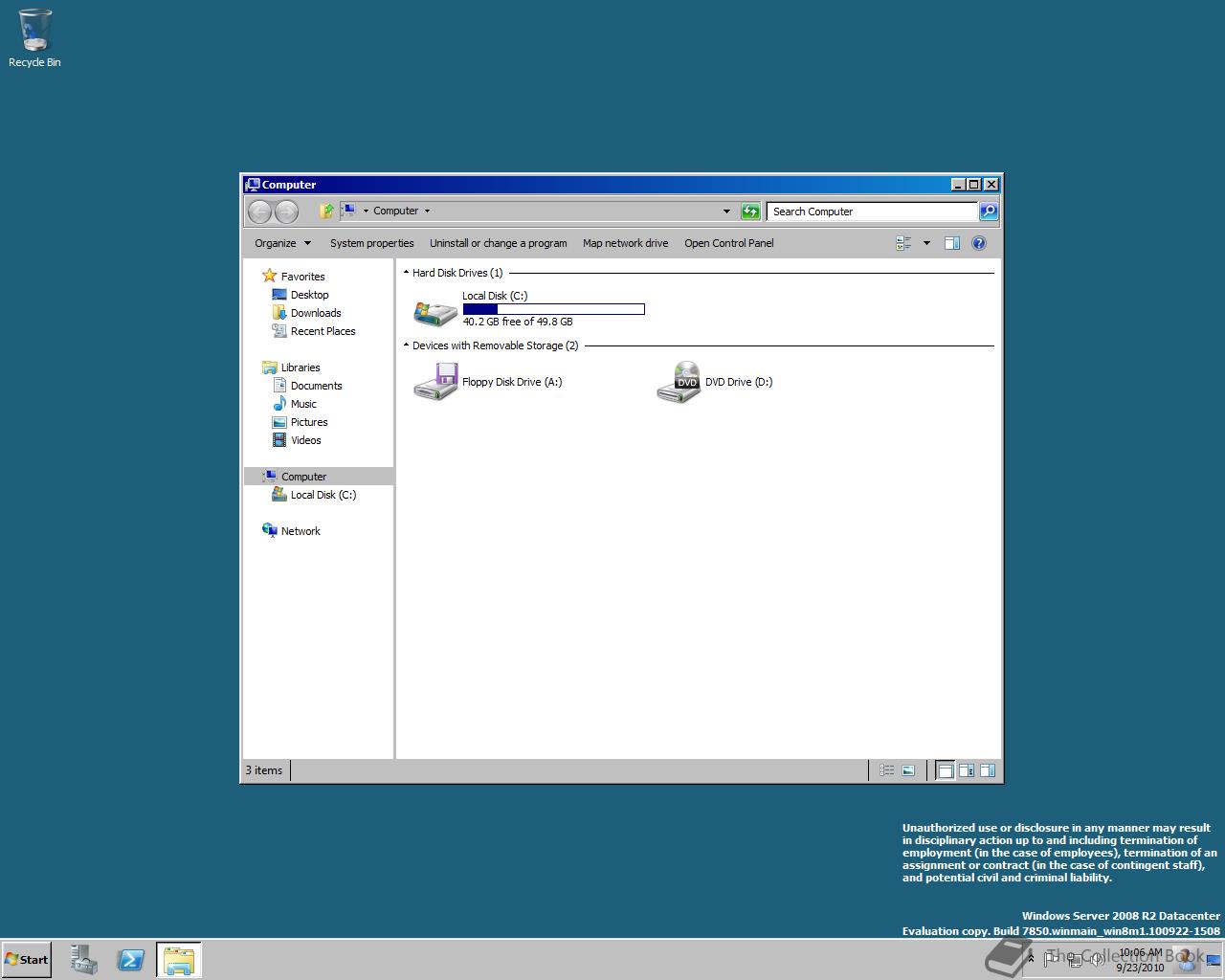Viewport: 1225px width, 980px height.
Task: Click the Up one level folder icon
Action: [x=326, y=211]
